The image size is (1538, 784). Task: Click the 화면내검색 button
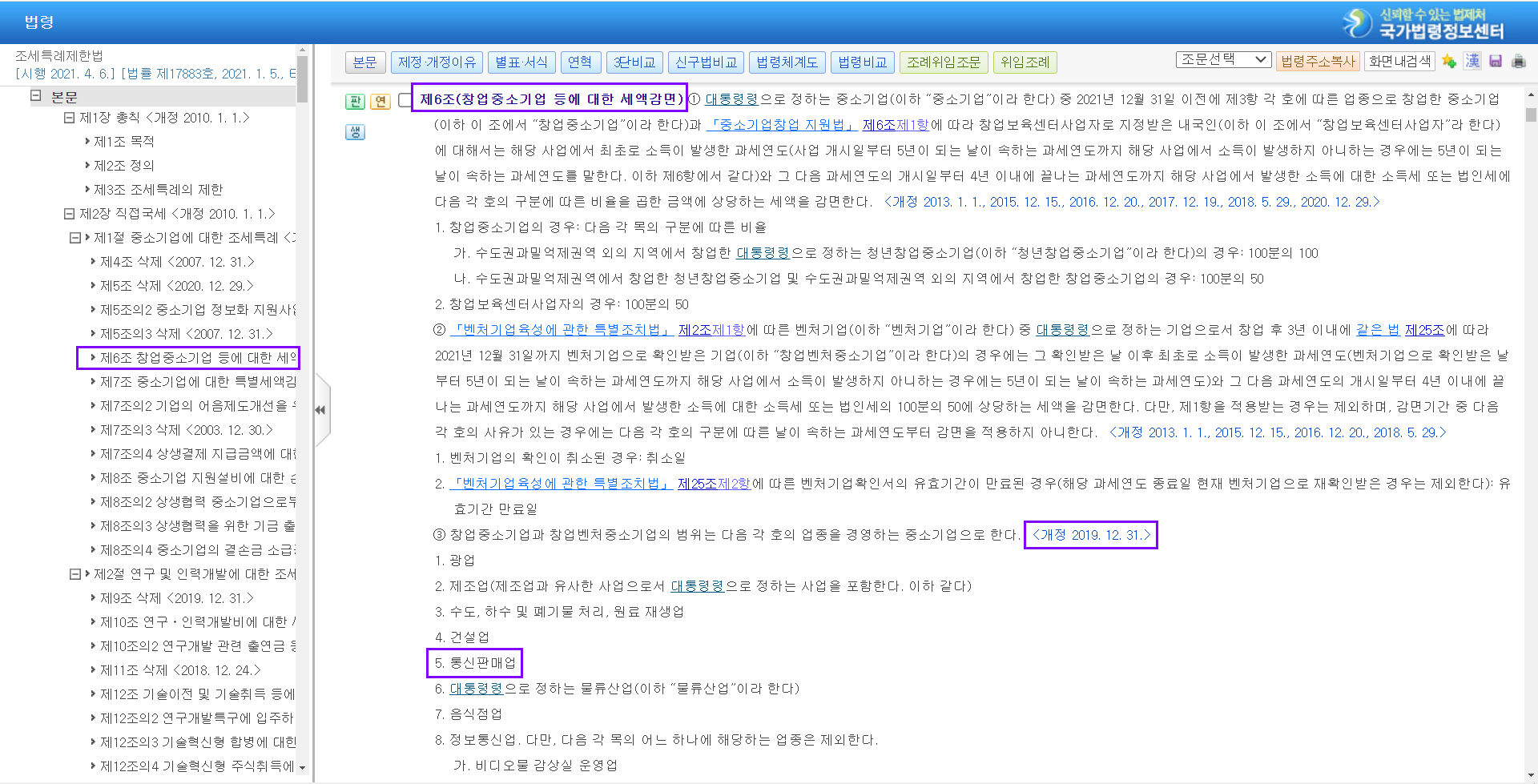tap(1399, 62)
